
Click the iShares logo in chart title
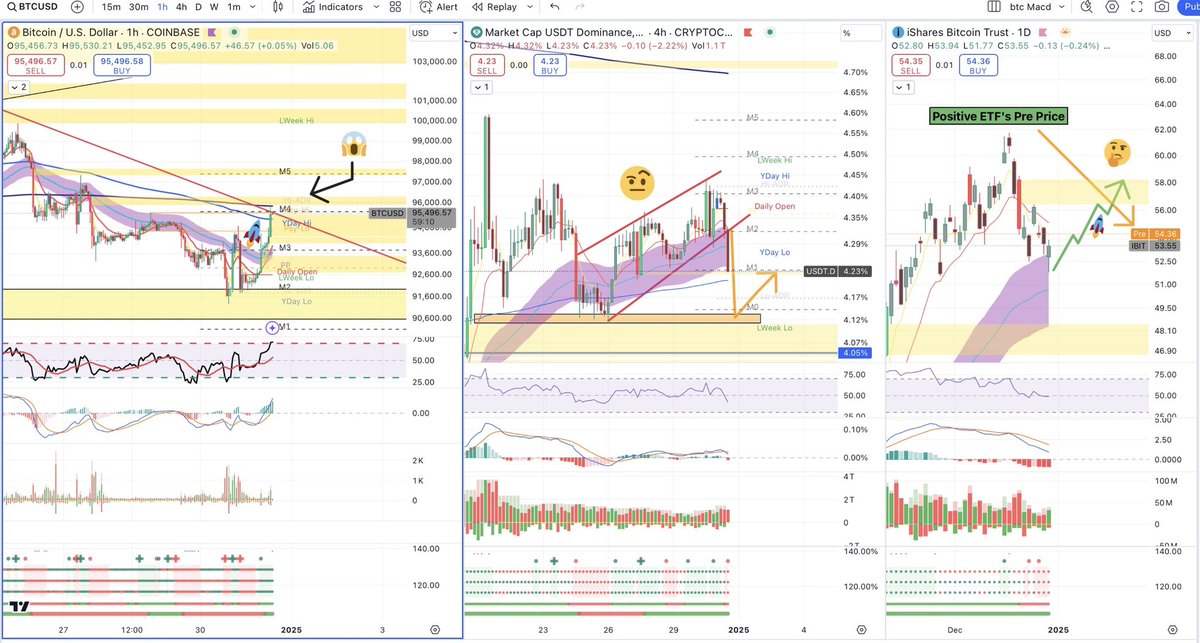899,32
